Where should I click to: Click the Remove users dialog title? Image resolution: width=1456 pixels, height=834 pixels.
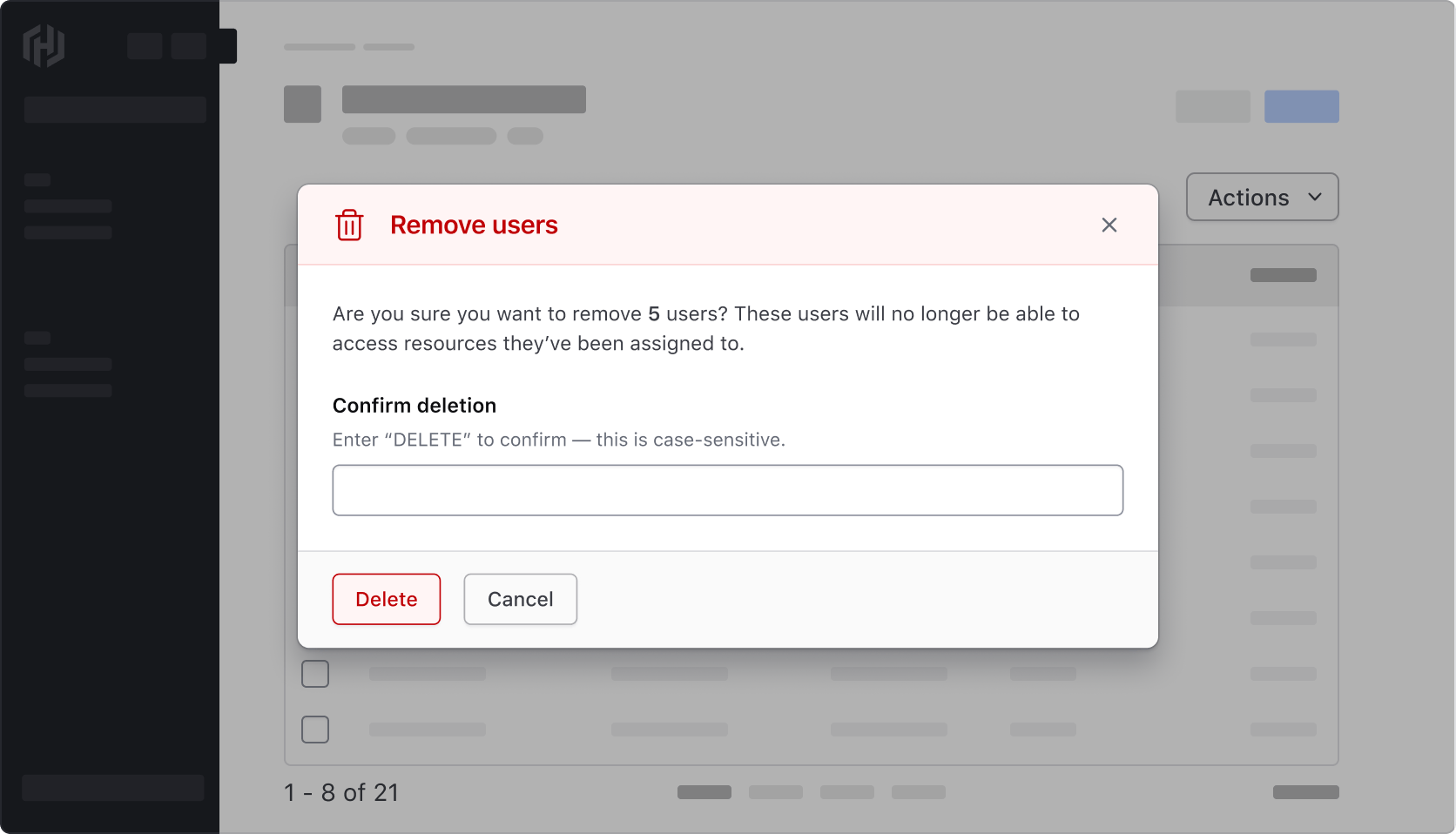[474, 225]
